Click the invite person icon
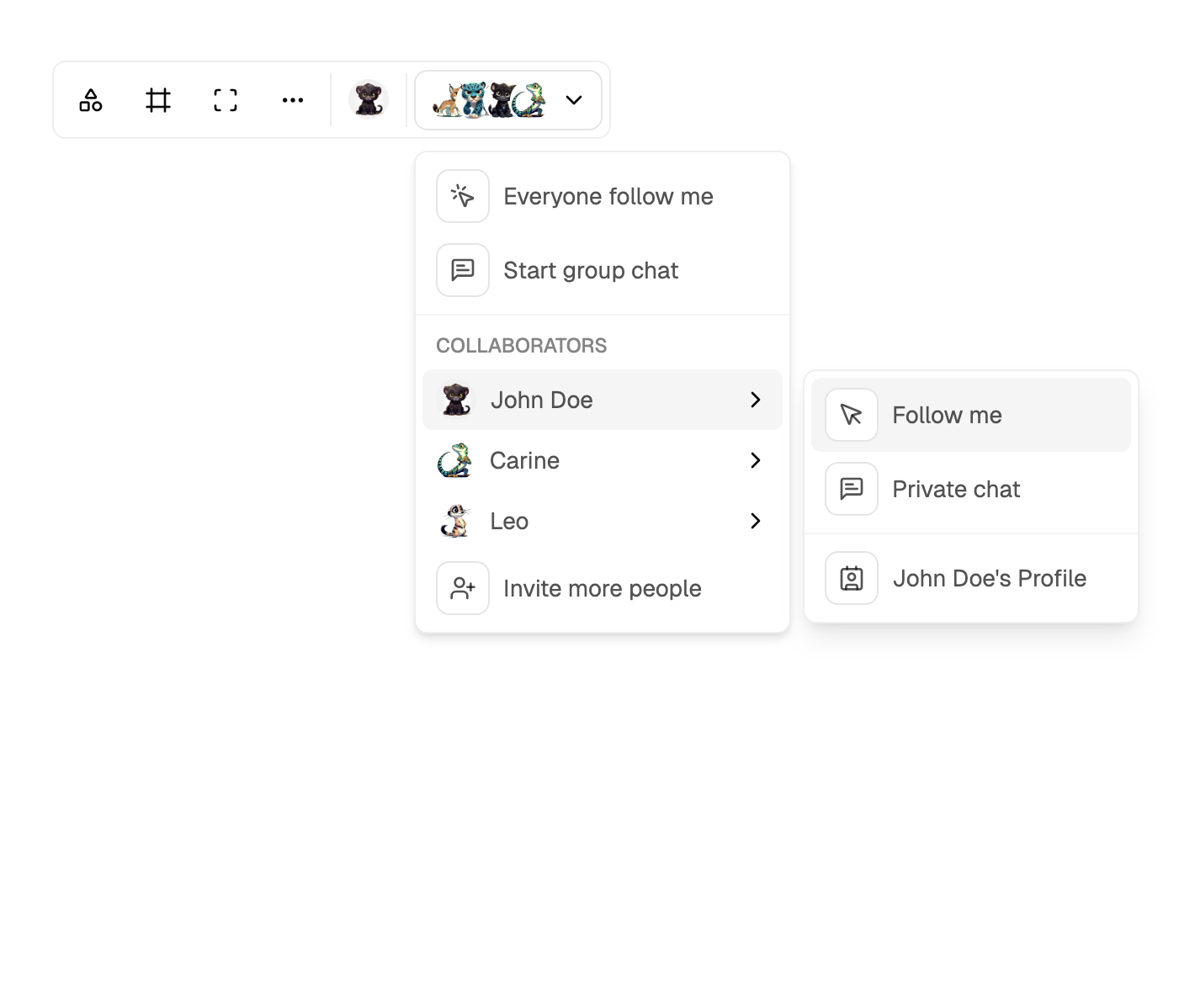Screen dimensions: 1195x1008 pyautogui.click(x=462, y=588)
